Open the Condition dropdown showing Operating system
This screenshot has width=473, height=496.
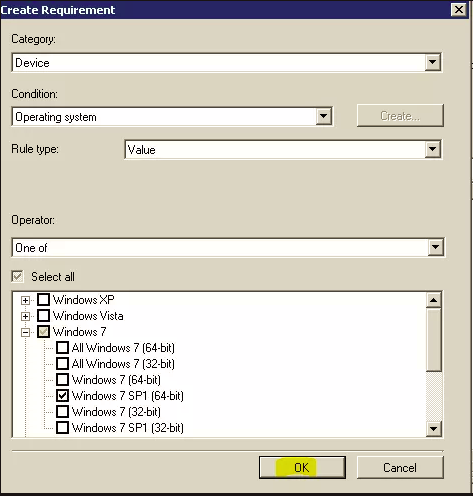point(172,117)
